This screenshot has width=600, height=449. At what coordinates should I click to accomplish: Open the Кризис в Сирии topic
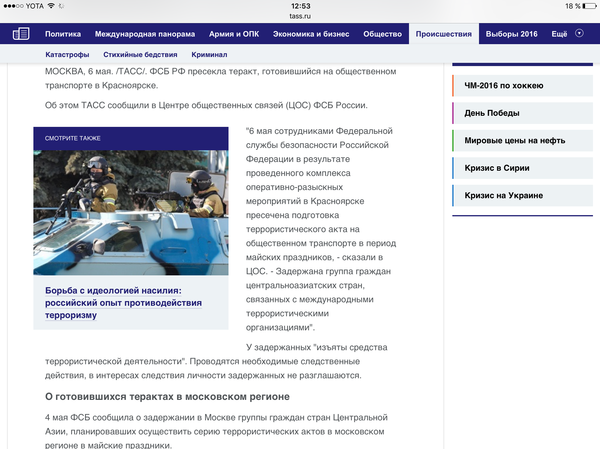[523, 168]
